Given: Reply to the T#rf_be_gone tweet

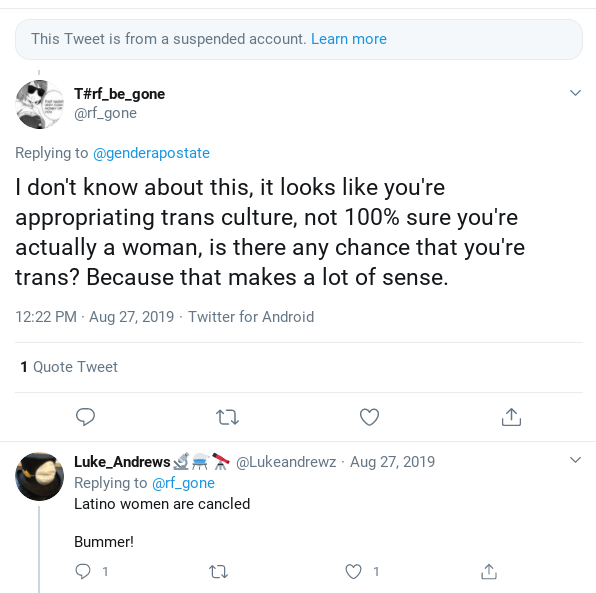Looking at the screenshot, I should pyautogui.click(x=86, y=417).
